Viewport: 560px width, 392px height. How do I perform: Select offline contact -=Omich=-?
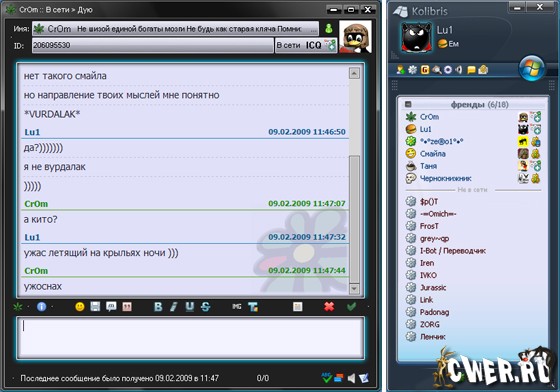coord(473,214)
